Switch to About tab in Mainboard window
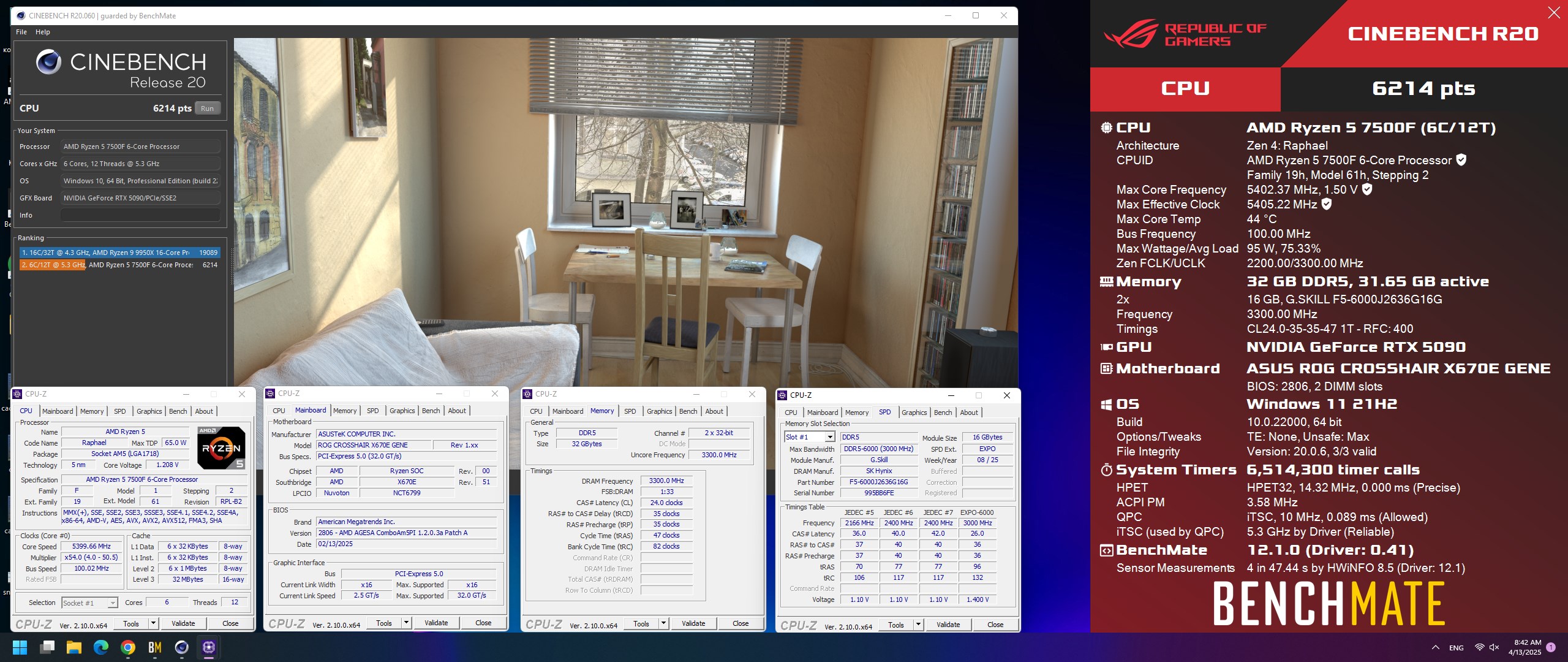The image size is (1568, 662). tap(457, 411)
